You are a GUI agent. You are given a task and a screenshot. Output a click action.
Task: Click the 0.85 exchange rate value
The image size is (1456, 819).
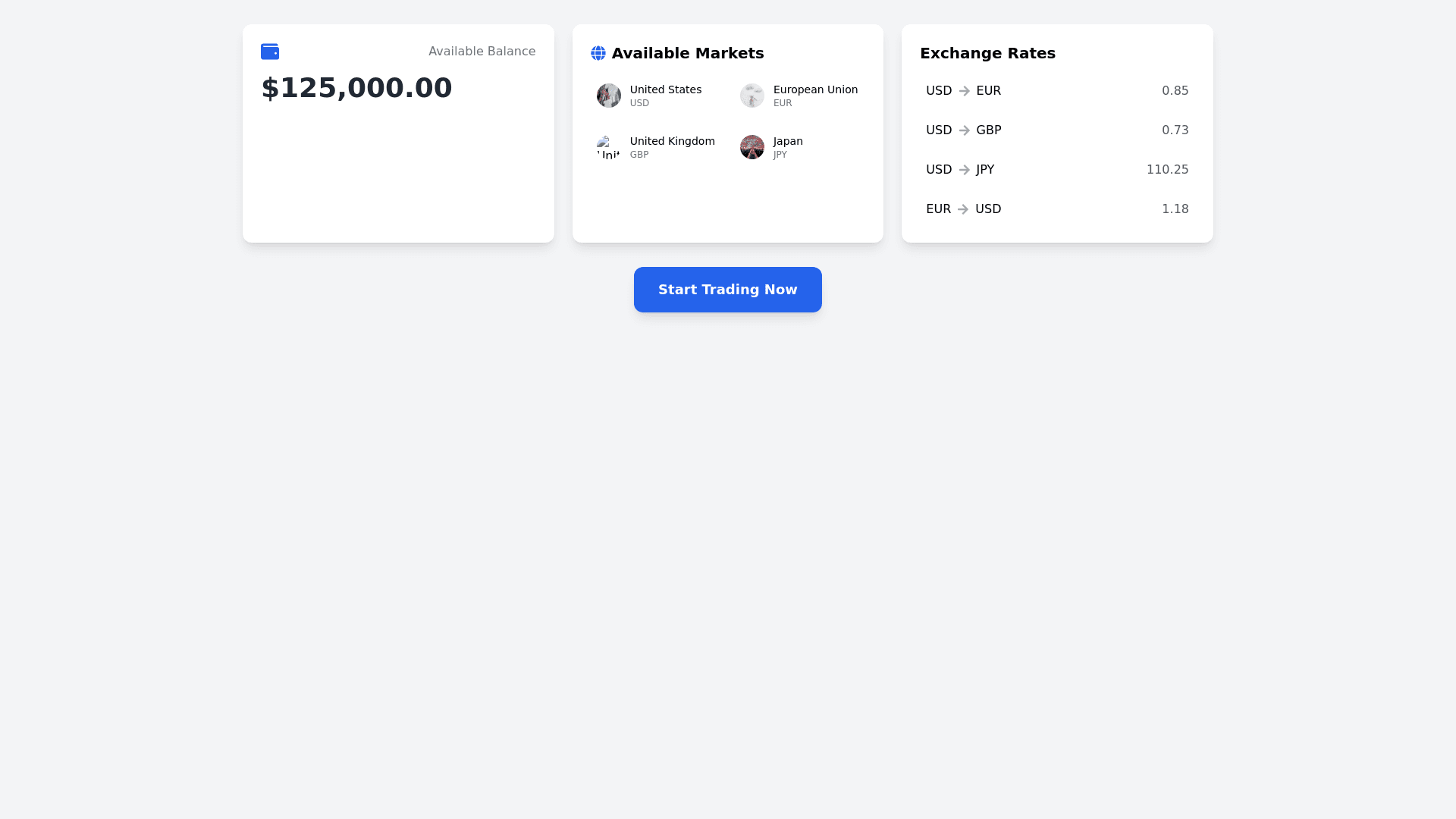(1175, 91)
